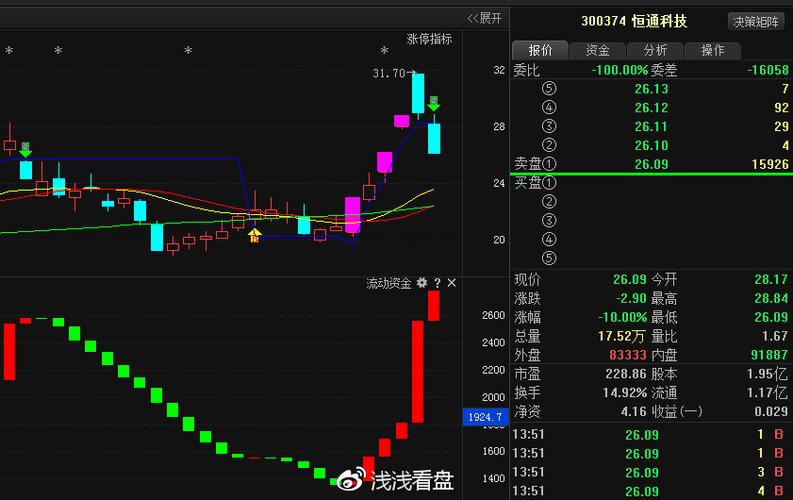Click the blue 1924.7 axis value tag

pyautogui.click(x=486, y=417)
